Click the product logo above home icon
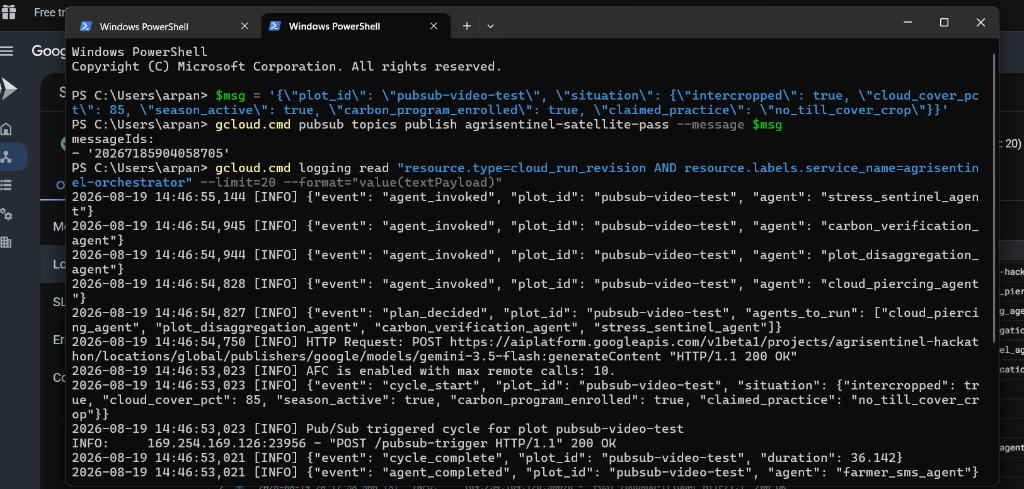The height and width of the screenshot is (489, 1024). [8, 88]
